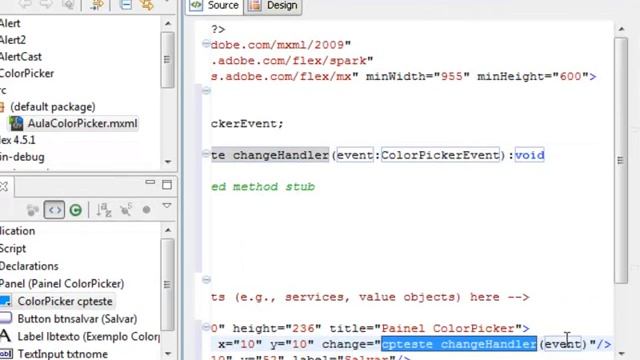Minimize the Outline panel
This screenshot has width=640, height=360.
pos(150,182)
